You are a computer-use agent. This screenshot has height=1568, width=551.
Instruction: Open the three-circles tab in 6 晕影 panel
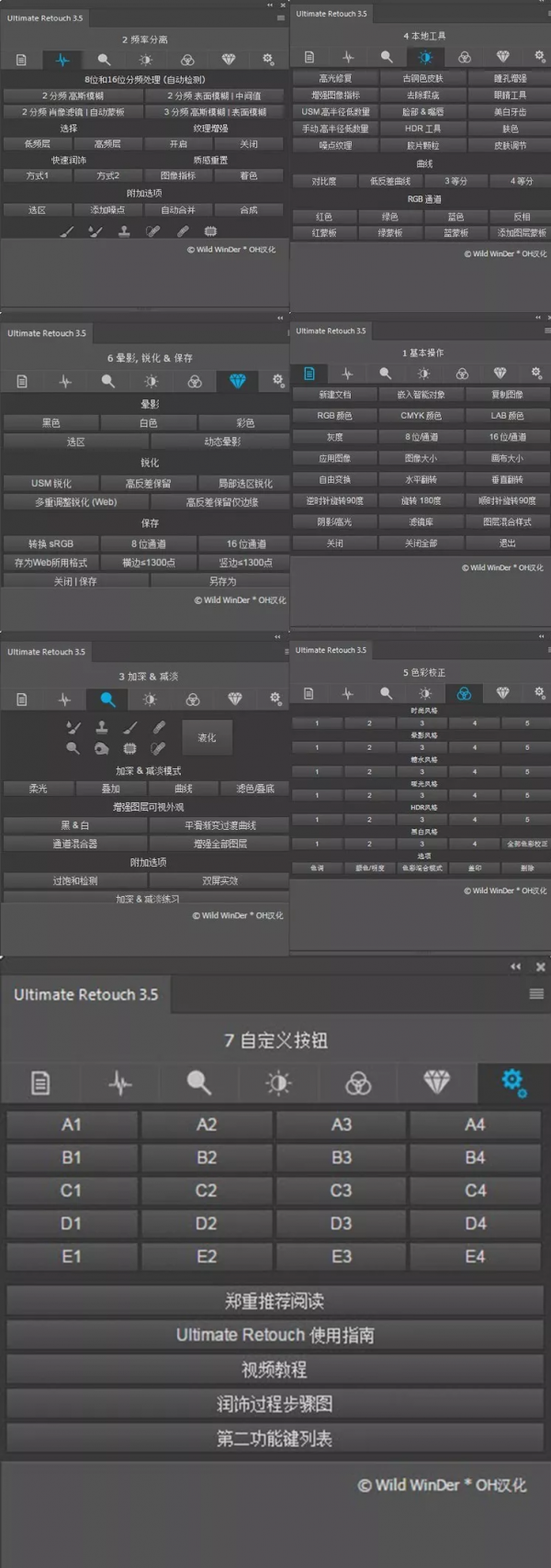pos(194,381)
